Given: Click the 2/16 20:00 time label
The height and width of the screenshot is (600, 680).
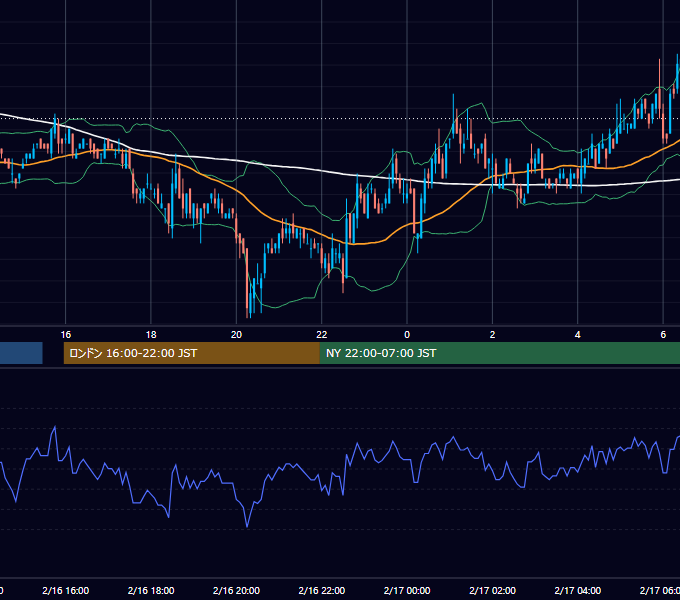Looking at the screenshot, I should 236,590.
